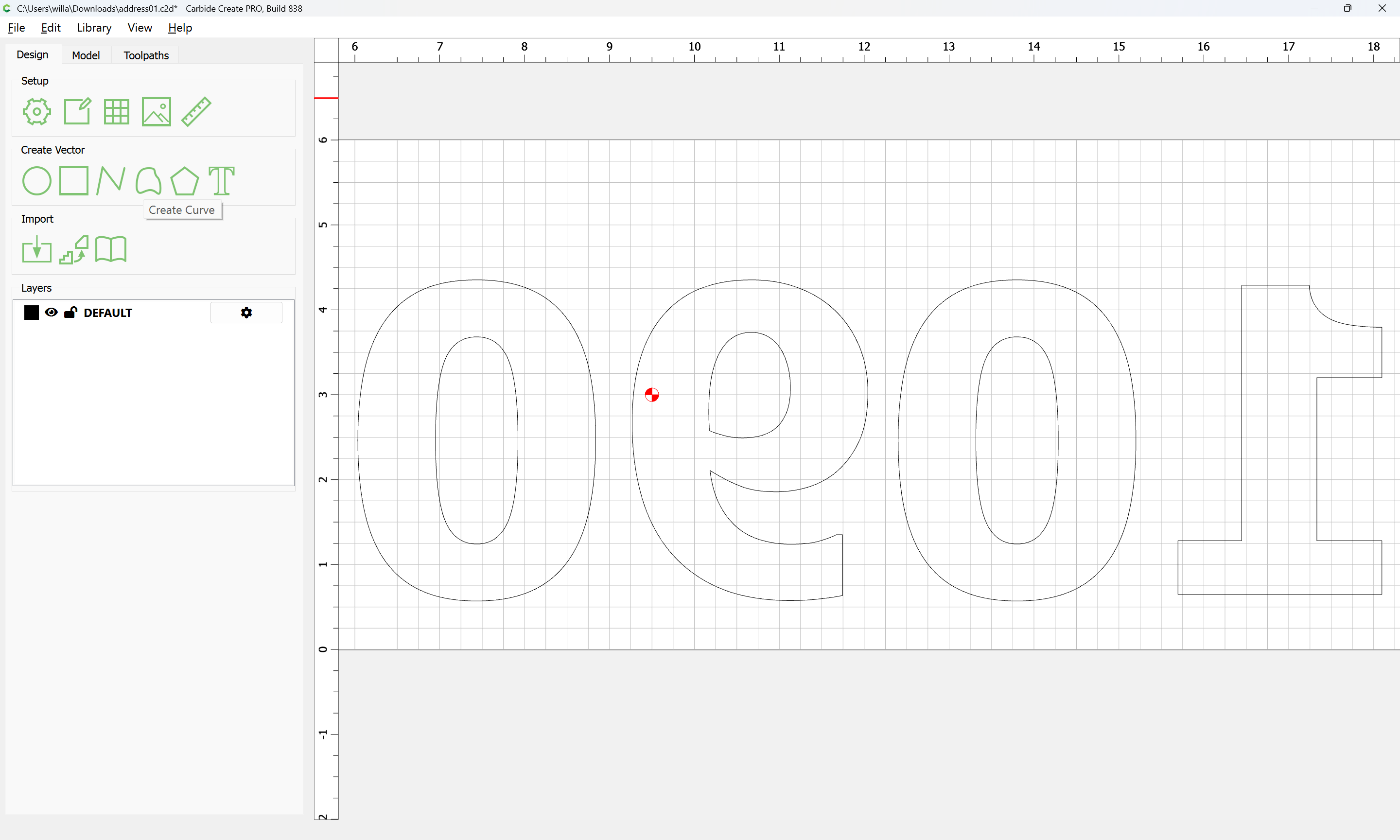
Task: Click the background image icon
Action: 156,111
